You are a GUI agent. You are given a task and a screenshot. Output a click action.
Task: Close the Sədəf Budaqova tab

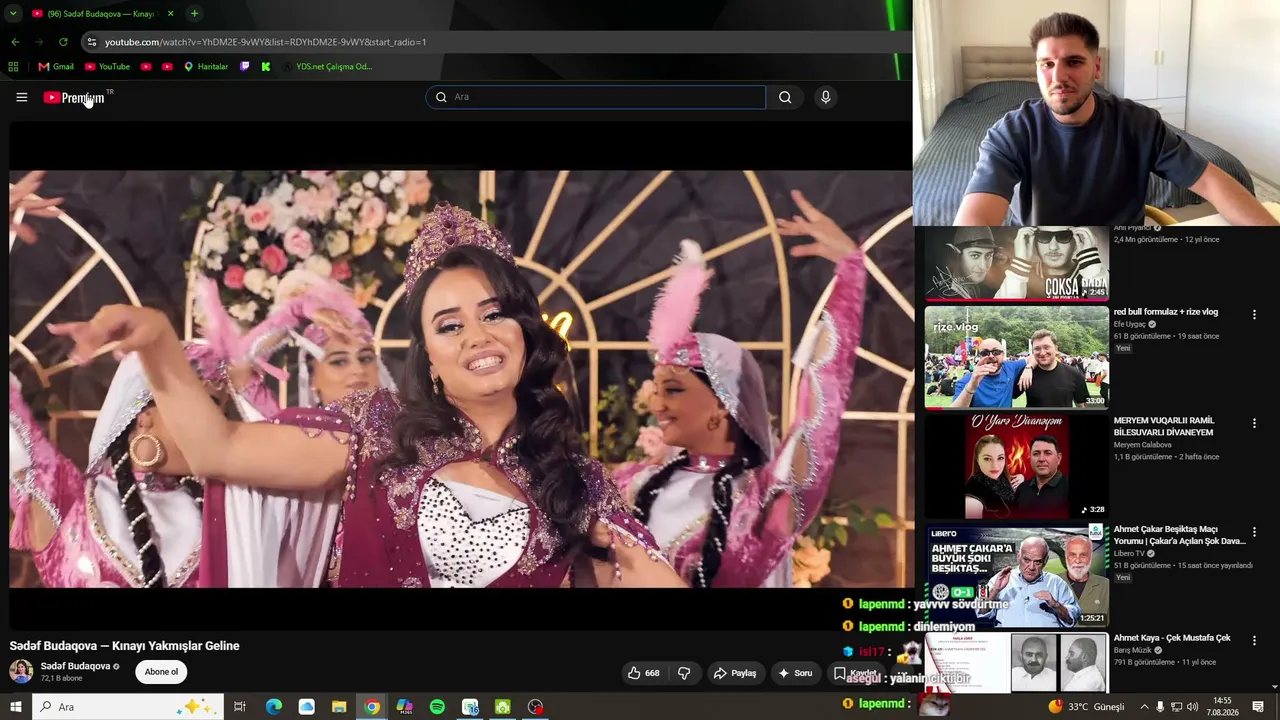170,13
